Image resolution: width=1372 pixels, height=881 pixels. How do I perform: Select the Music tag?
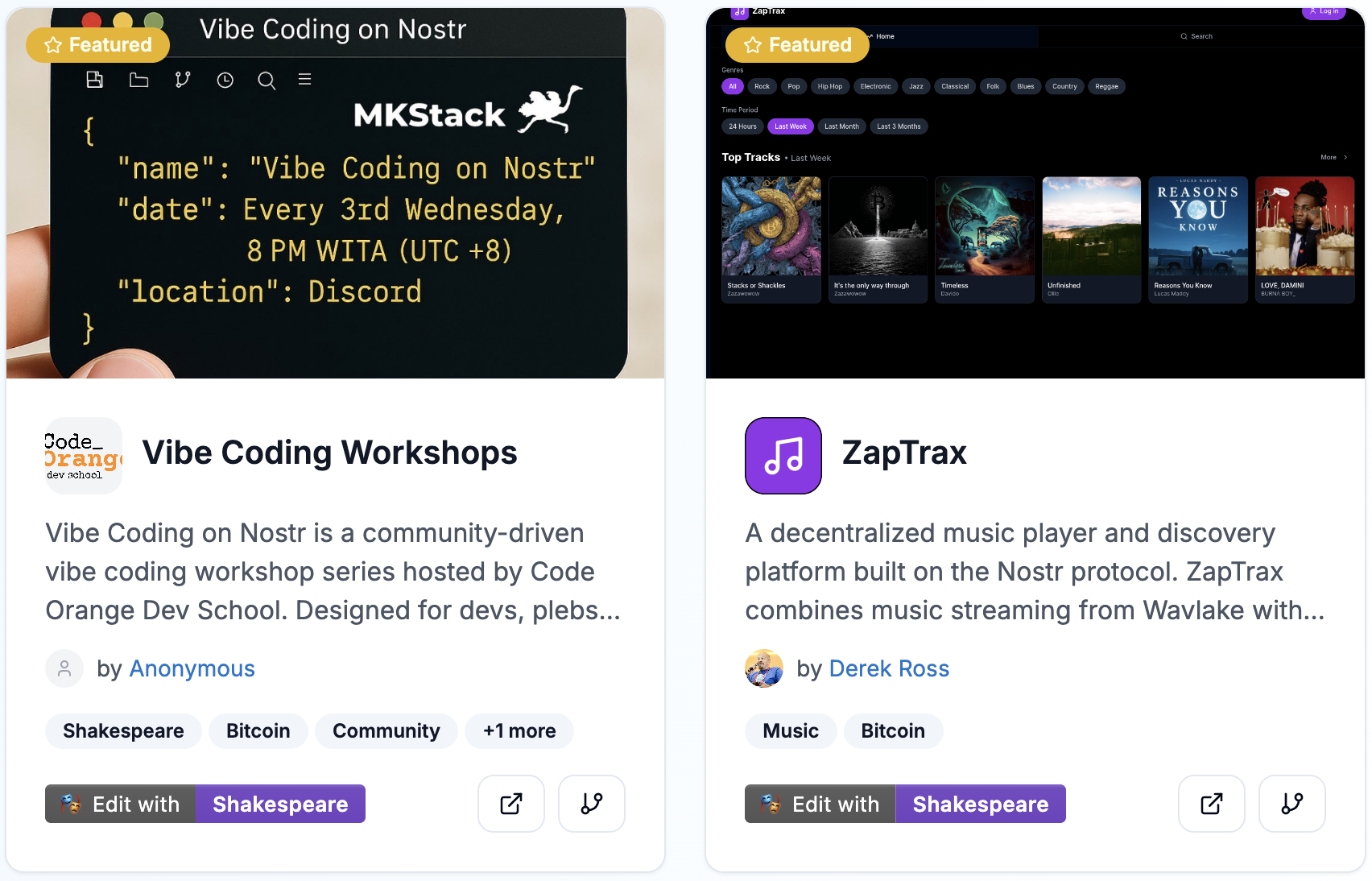pos(791,731)
